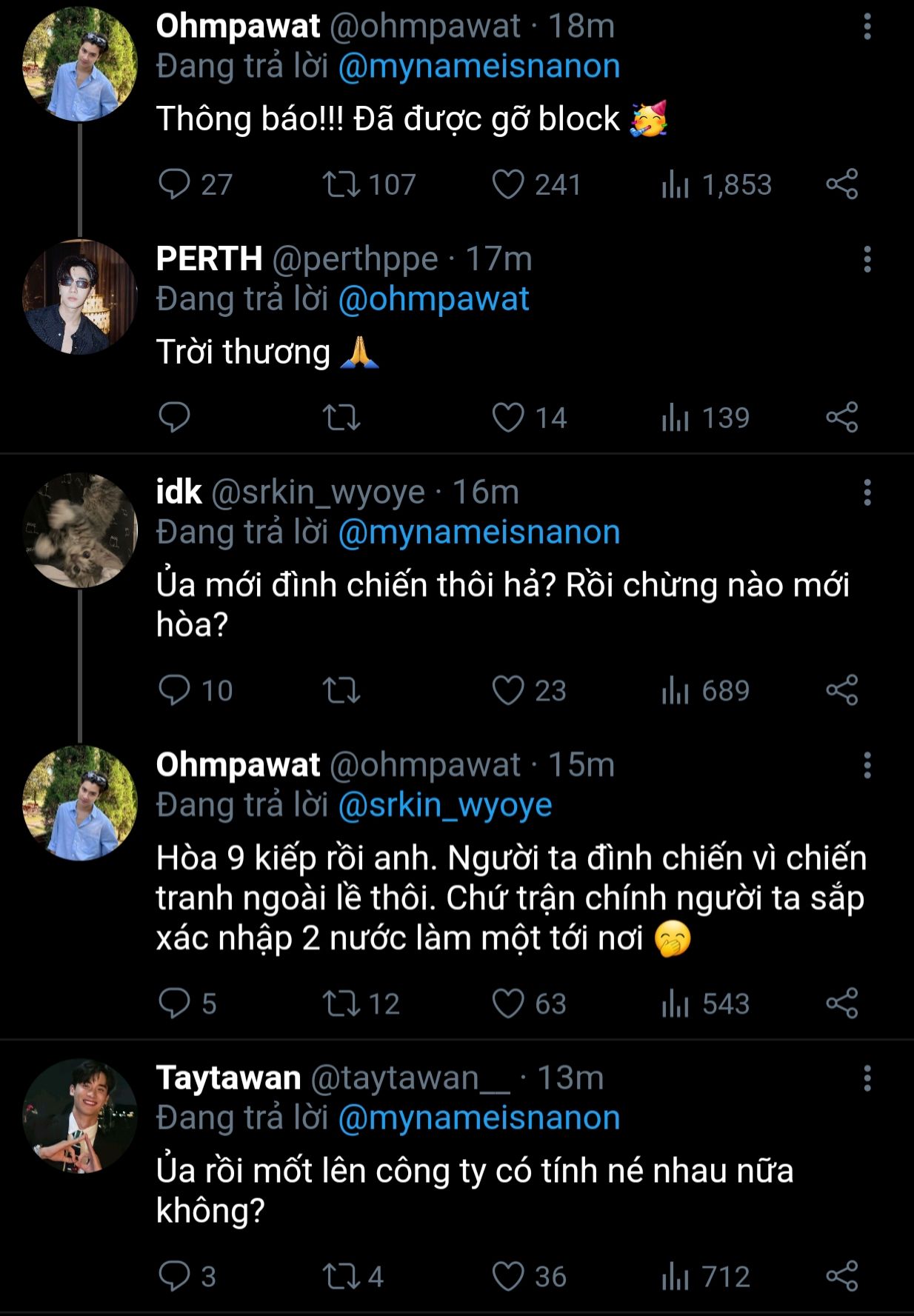Image resolution: width=914 pixels, height=1316 pixels.
Task: Open the @mynameisnanon link in Taytawan's tweet
Action: point(479,1118)
